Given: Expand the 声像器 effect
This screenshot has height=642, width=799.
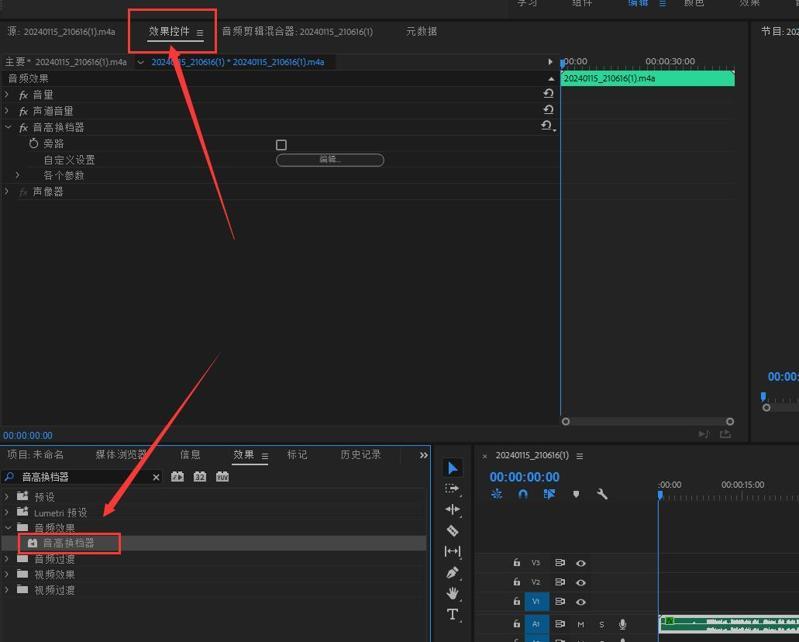Looking at the screenshot, I should (7, 191).
